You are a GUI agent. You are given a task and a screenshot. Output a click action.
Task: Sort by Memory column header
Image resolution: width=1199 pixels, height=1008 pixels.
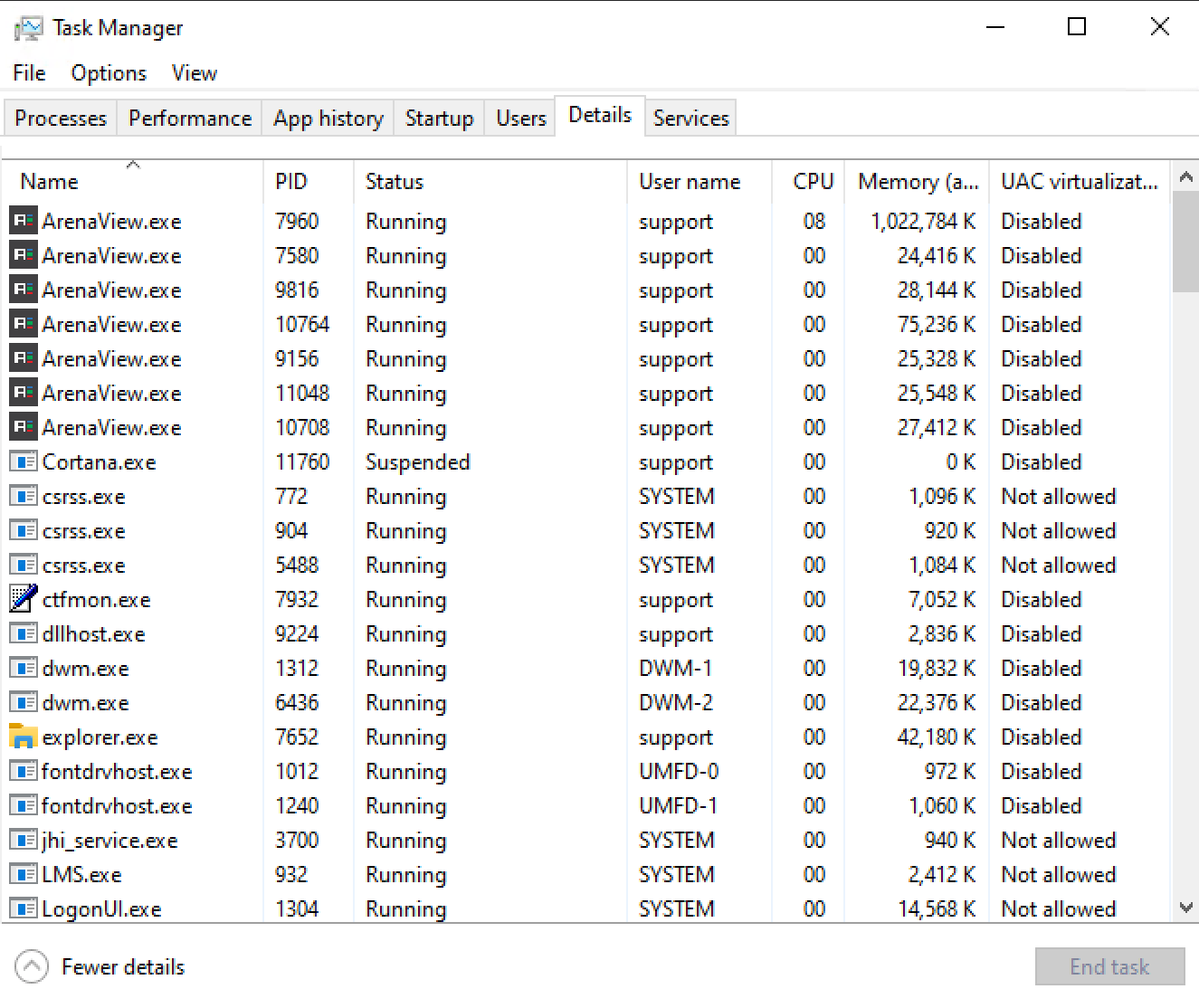pos(917,182)
